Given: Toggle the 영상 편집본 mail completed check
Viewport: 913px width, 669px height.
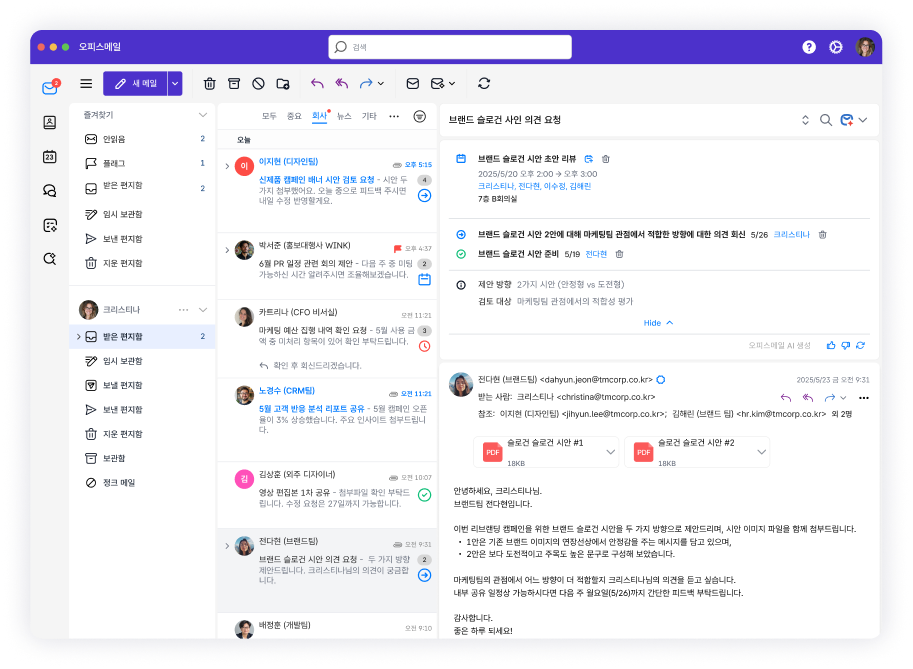Looking at the screenshot, I should 424,495.
